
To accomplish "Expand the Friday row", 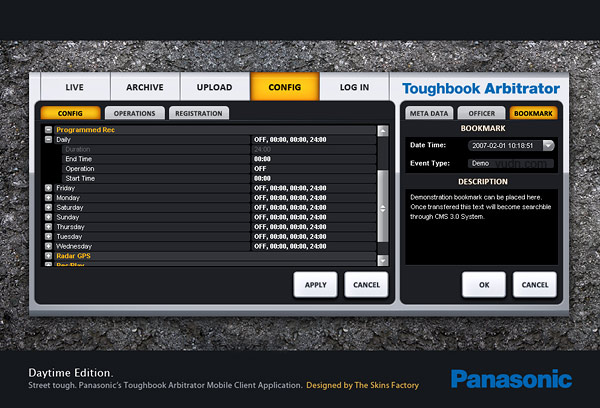I will click(x=48, y=188).
